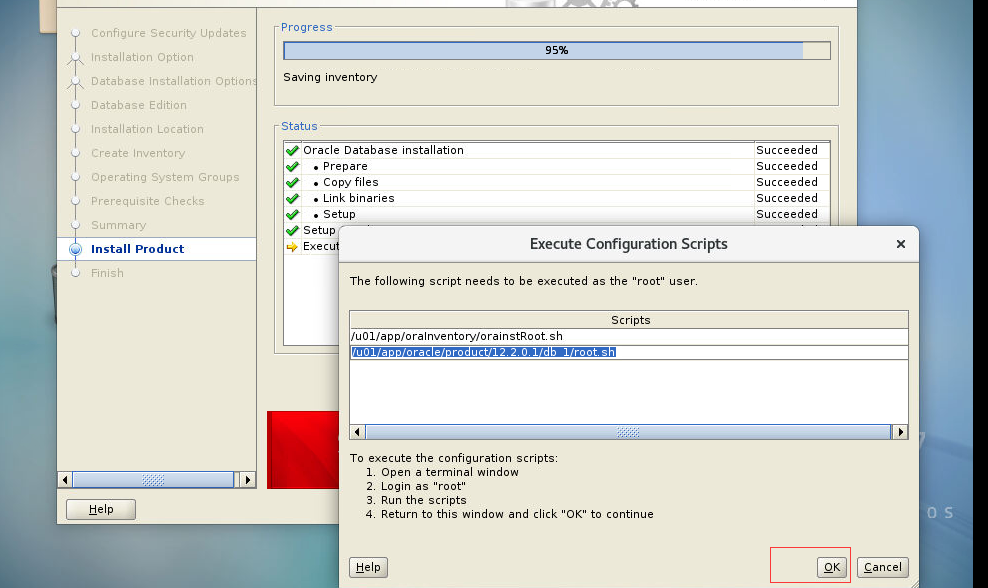
Task: Click steps panel horizontal scrollbar thumb
Action: point(153,480)
